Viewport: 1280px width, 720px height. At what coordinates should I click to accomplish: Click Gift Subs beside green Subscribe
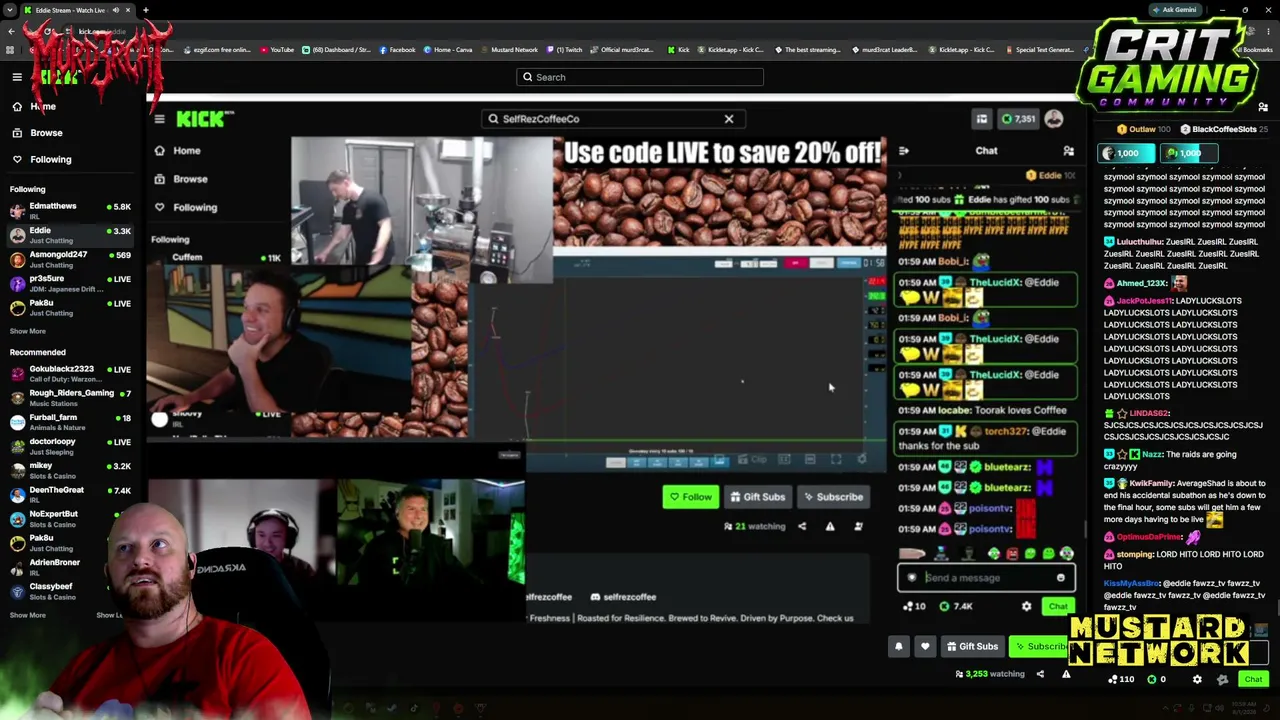point(972,647)
